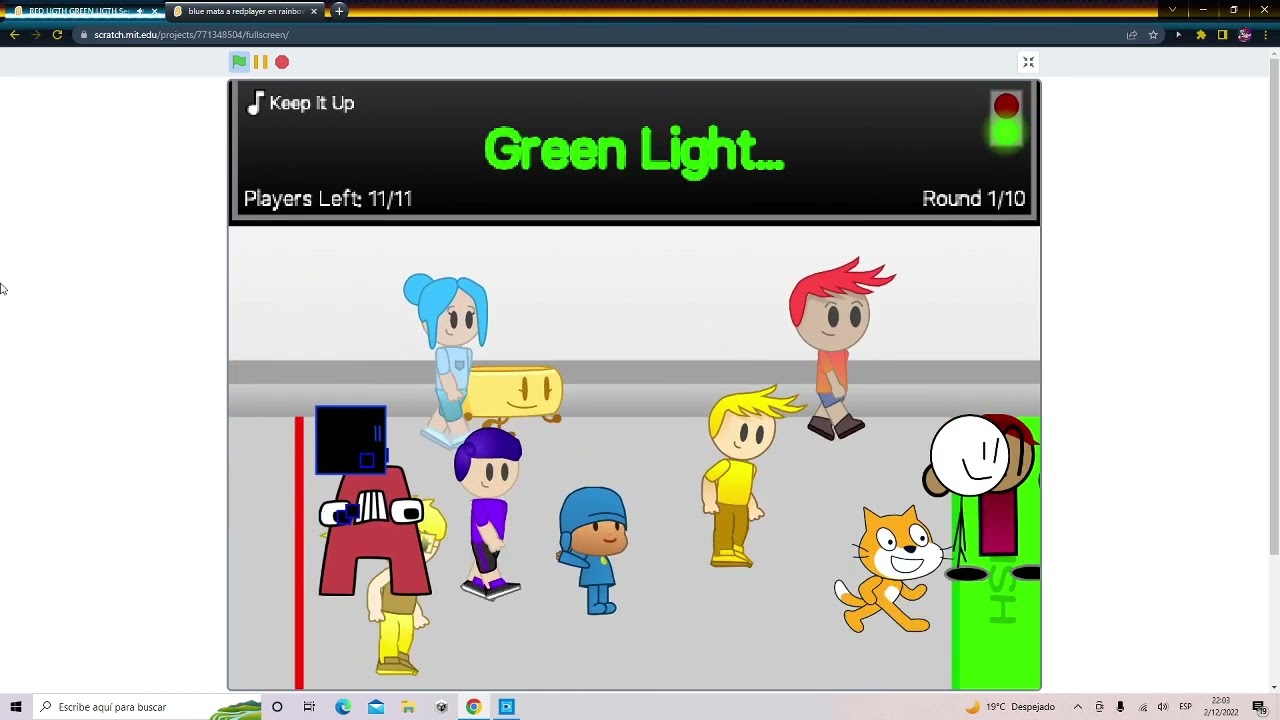The width and height of the screenshot is (1280, 720).
Task: Click the address bar with scratch.mit.edu URL
Action: point(600,35)
